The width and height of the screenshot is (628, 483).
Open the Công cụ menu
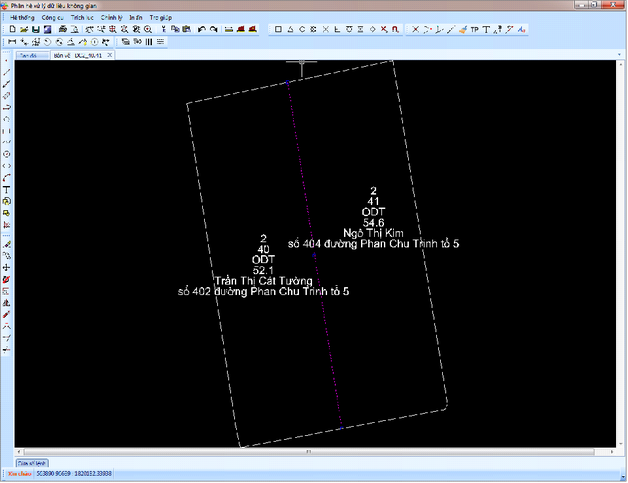coord(53,17)
